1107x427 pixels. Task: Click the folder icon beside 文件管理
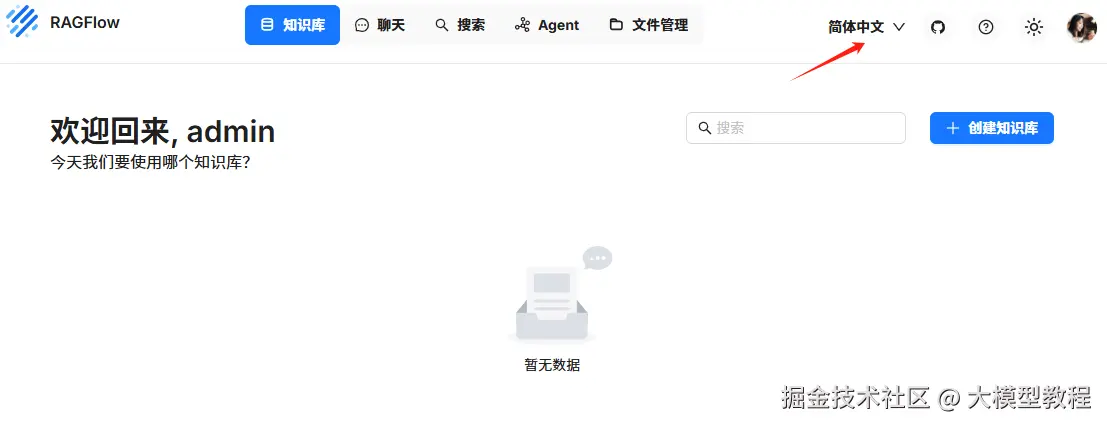point(616,25)
